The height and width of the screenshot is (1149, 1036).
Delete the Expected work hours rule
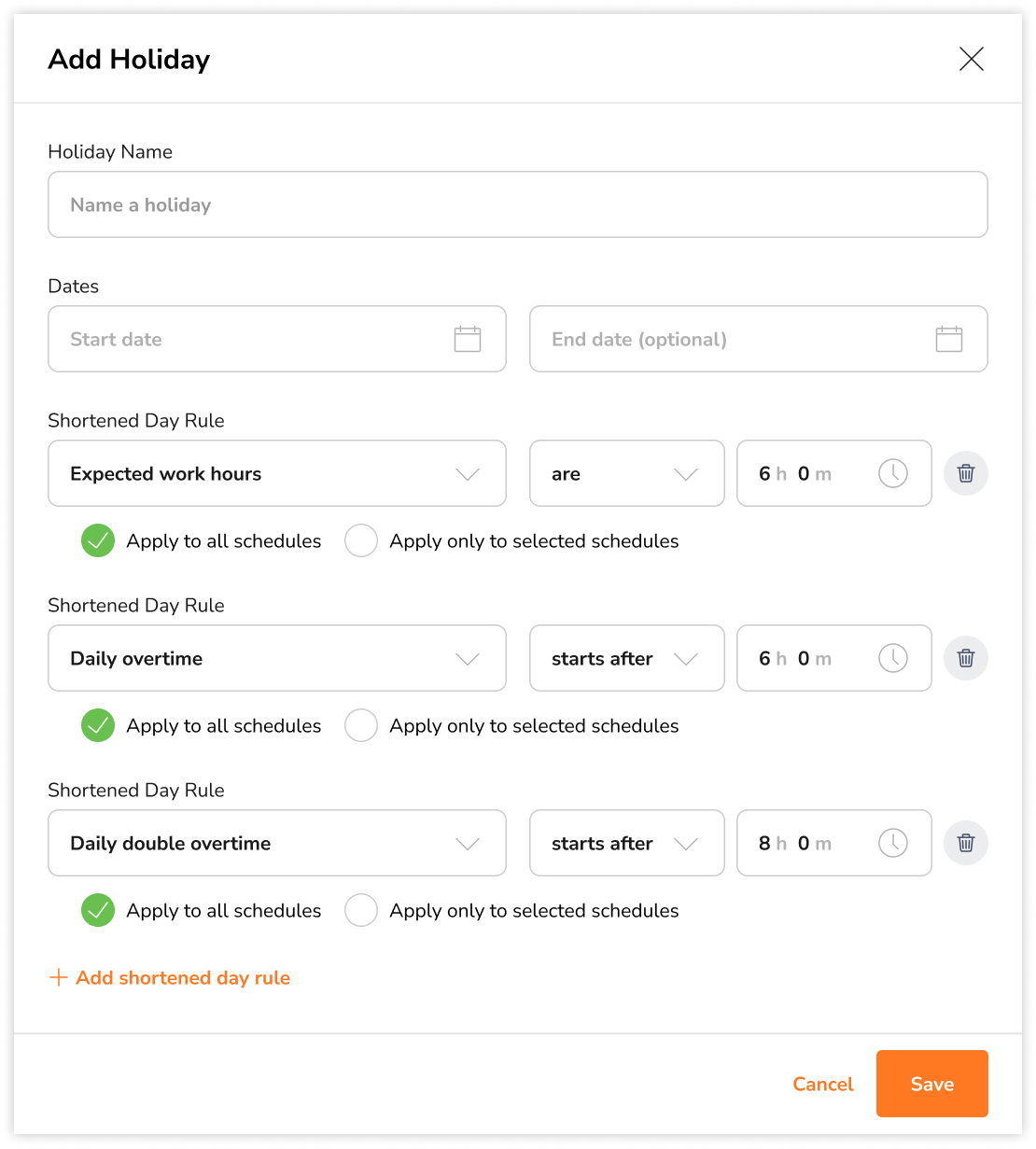965,473
